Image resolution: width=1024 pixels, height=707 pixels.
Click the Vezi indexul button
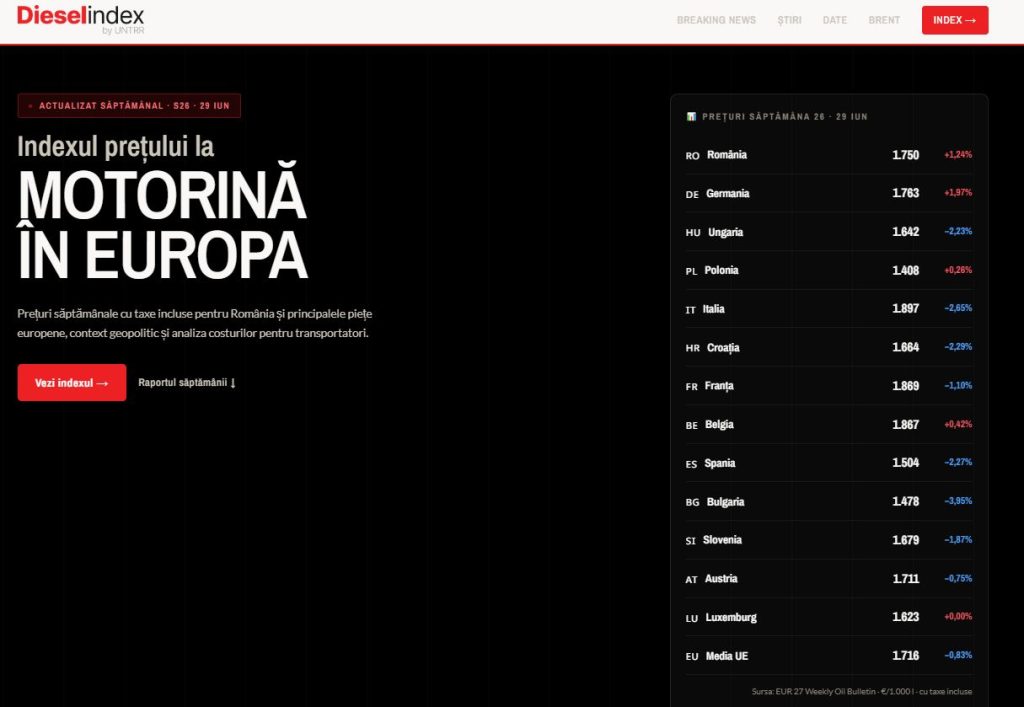[72, 383]
